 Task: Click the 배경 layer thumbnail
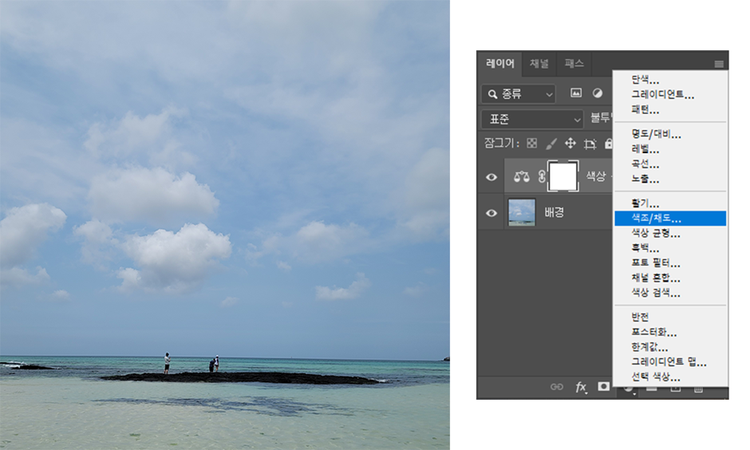click(x=521, y=213)
